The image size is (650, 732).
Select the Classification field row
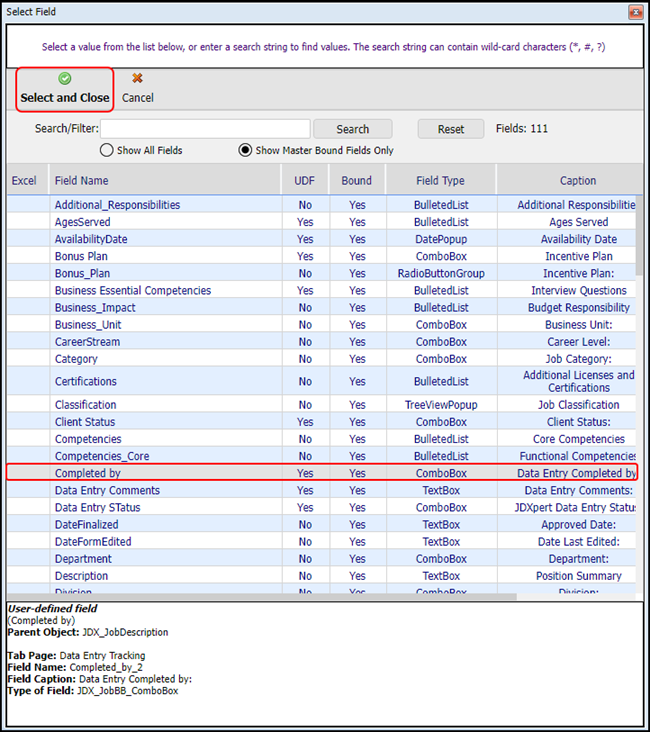coord(321,405)
